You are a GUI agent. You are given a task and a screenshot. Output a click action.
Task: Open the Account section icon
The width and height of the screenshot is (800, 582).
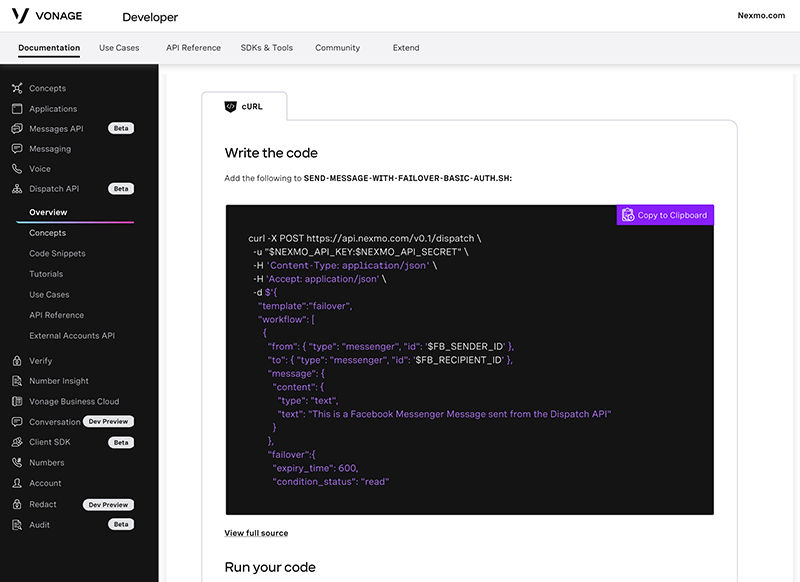pyautogui.click(x=18, y=483)
